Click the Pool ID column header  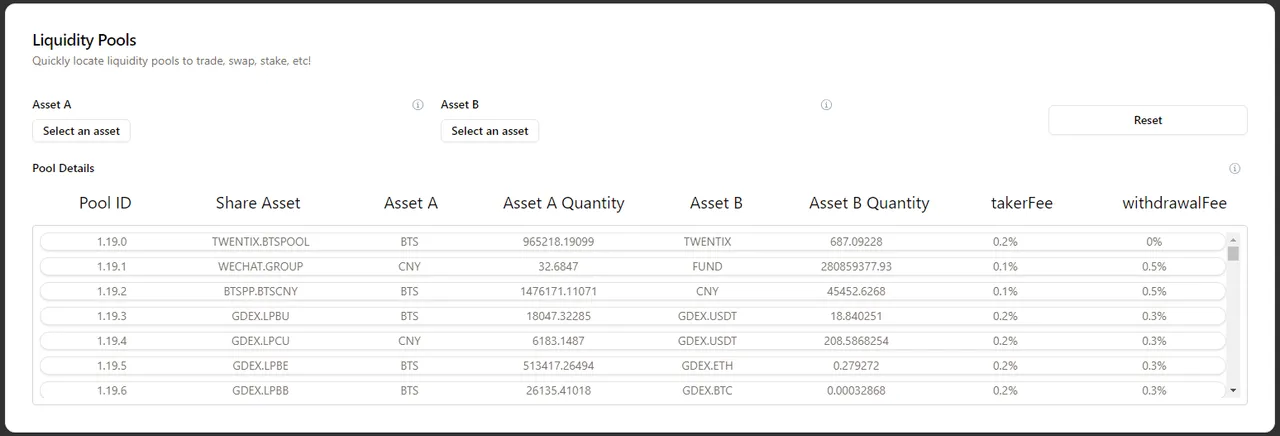105,203
